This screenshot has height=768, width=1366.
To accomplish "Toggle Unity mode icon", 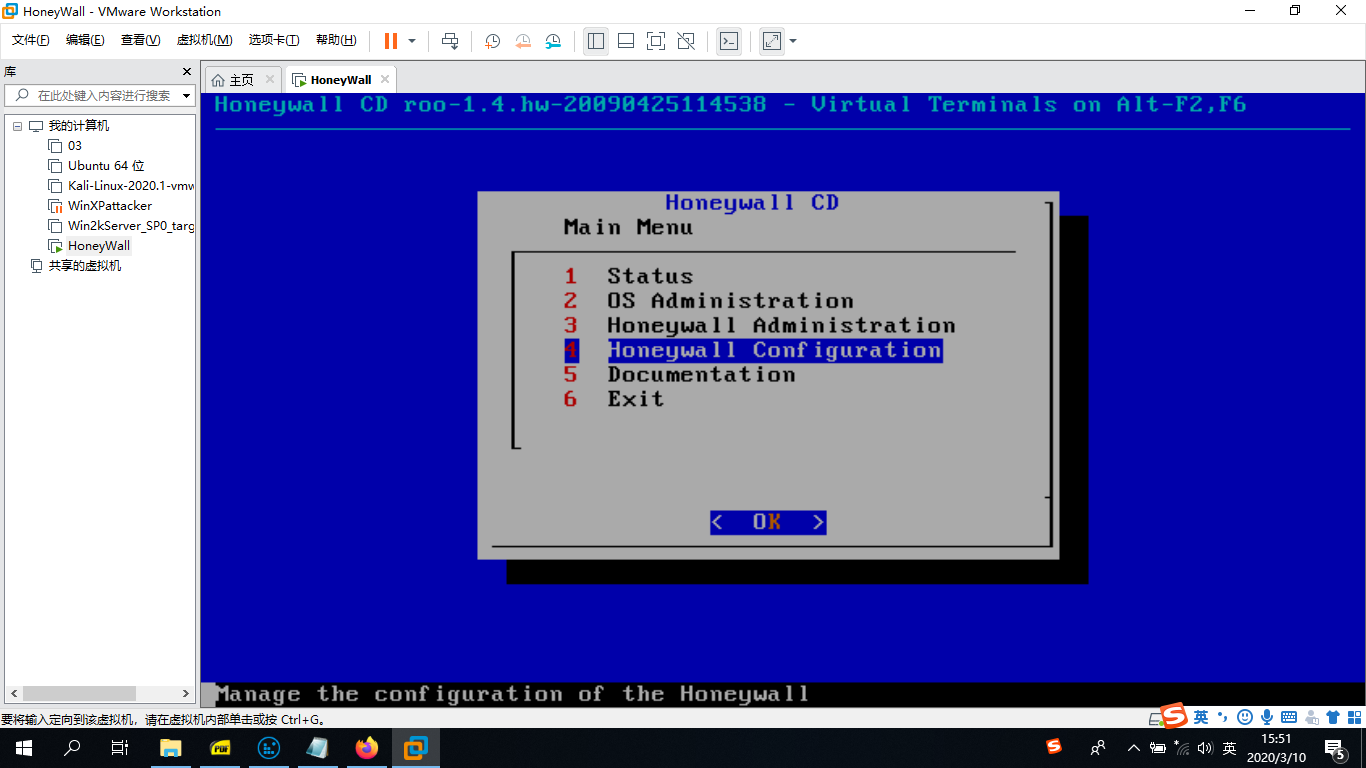I will [686, 41].
